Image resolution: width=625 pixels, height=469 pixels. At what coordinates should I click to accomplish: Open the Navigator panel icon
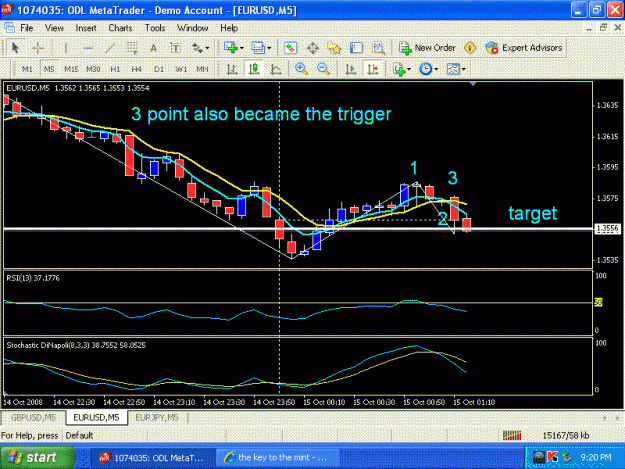pos(334,48)
